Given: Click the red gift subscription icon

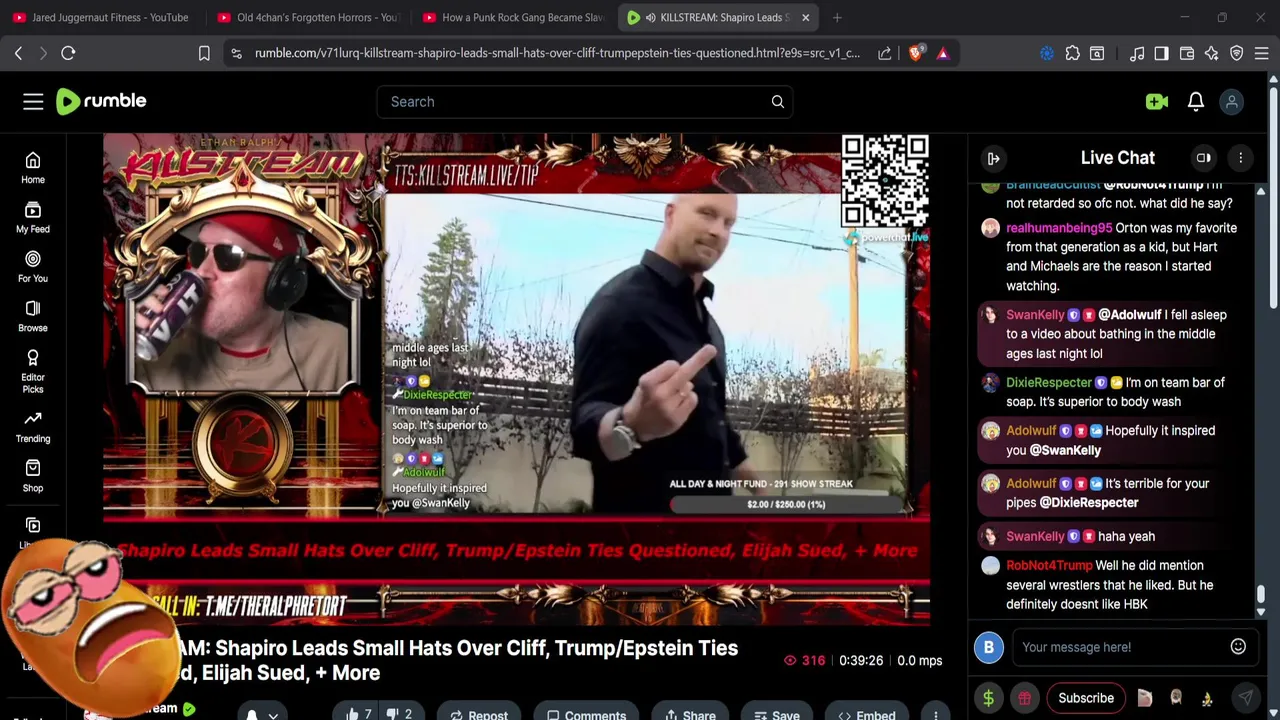Looking at the screenshot, I should 1024,698.
